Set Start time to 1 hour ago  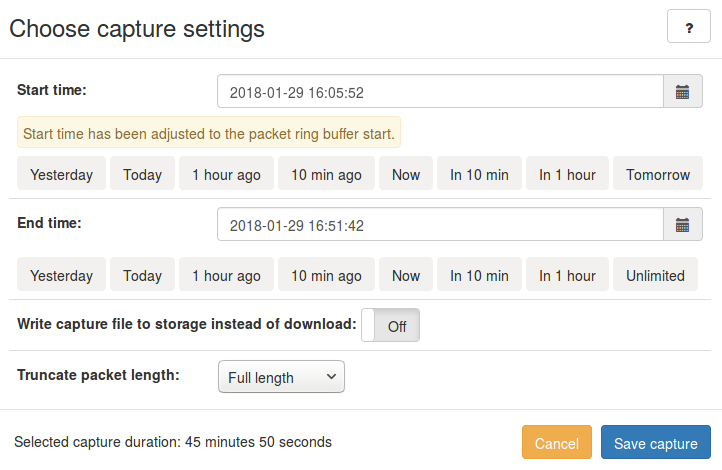227,173
